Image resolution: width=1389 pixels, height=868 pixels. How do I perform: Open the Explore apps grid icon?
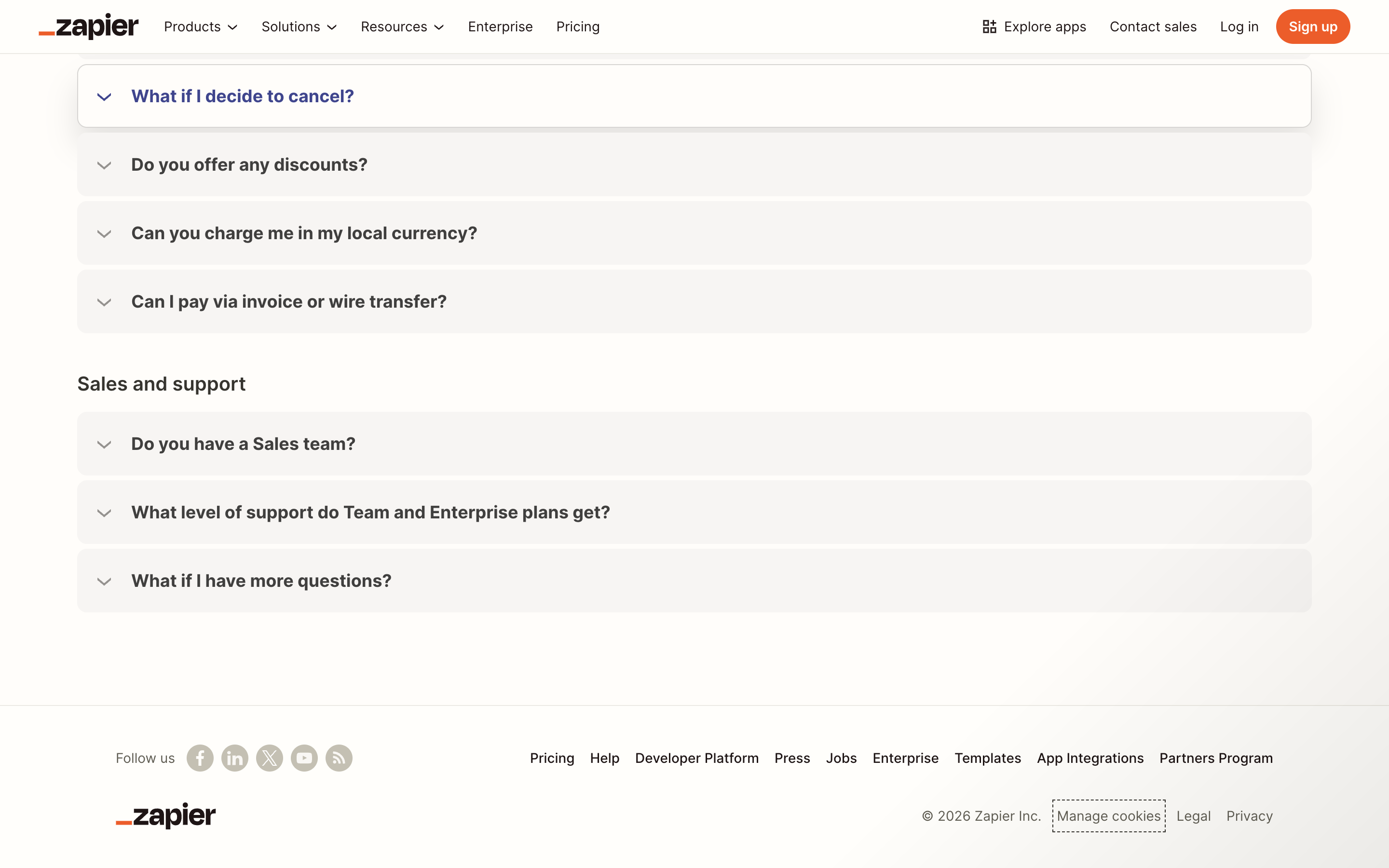989,27
